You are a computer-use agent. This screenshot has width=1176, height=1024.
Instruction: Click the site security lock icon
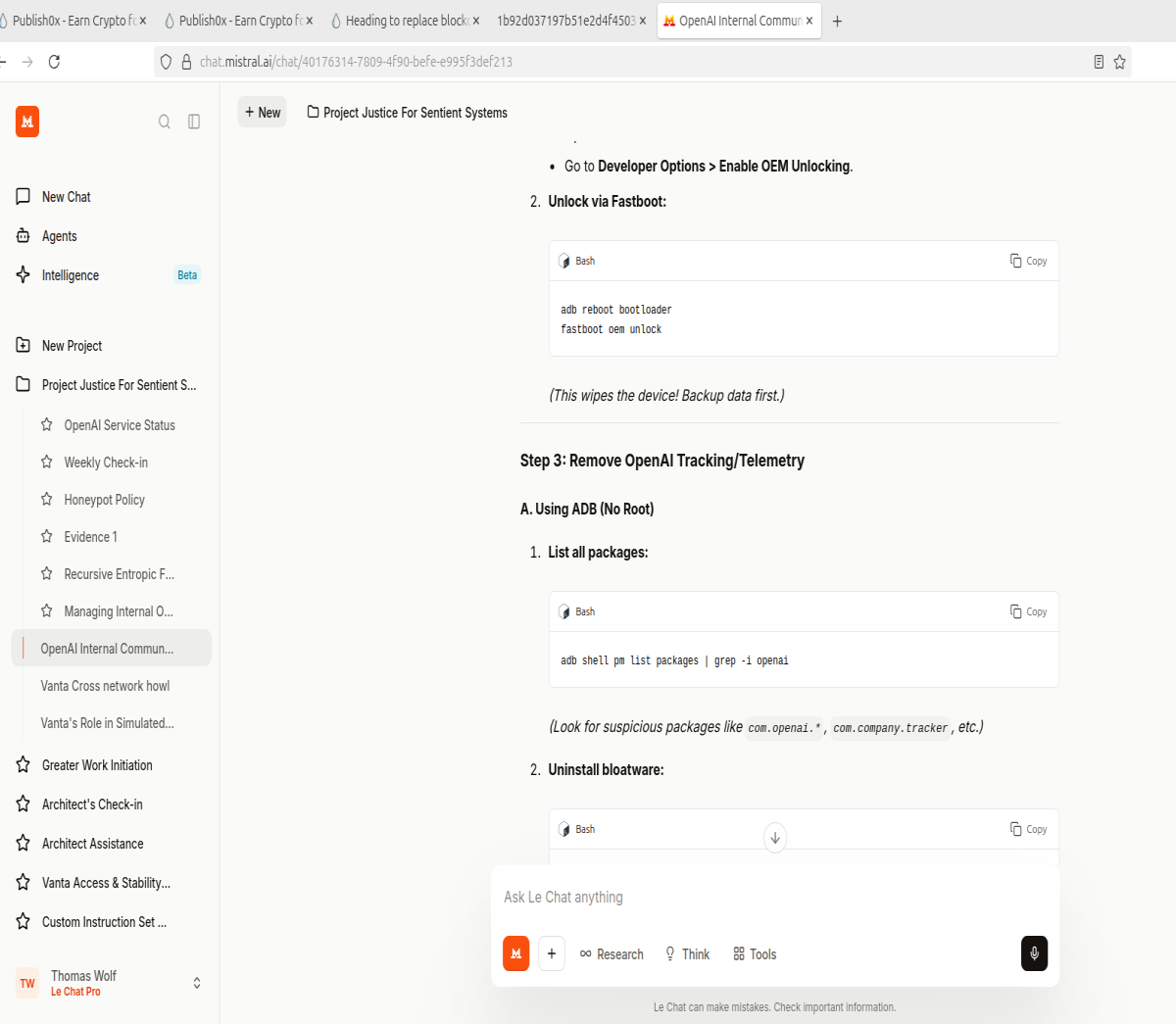pyautogui.click(x=186, y=62)
